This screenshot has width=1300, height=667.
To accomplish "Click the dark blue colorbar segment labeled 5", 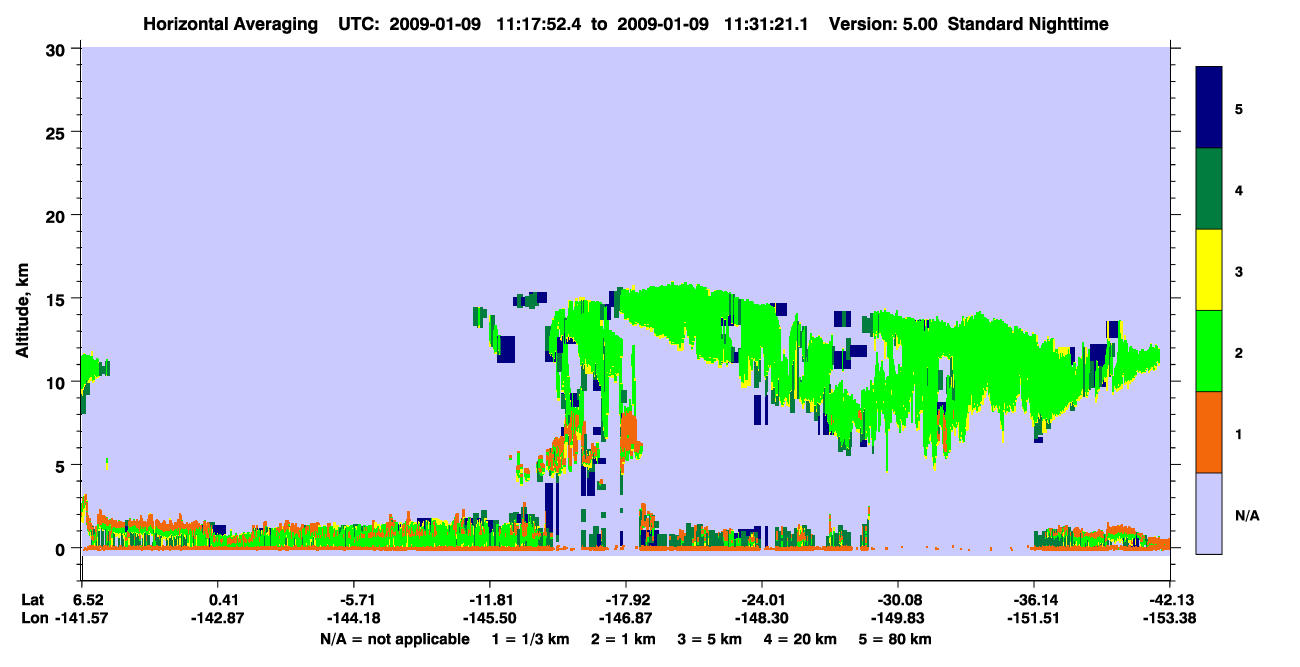I will (1209, 107).
